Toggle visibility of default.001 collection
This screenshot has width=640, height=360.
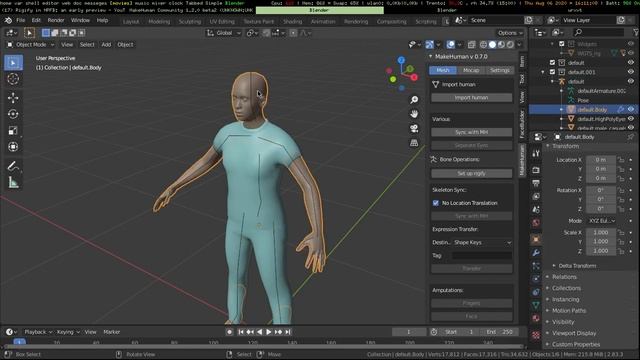(631, 72)
